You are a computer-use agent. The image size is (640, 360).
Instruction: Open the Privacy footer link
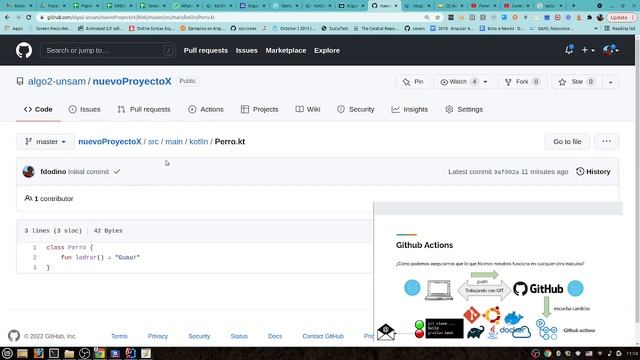[x=158, y=336]
